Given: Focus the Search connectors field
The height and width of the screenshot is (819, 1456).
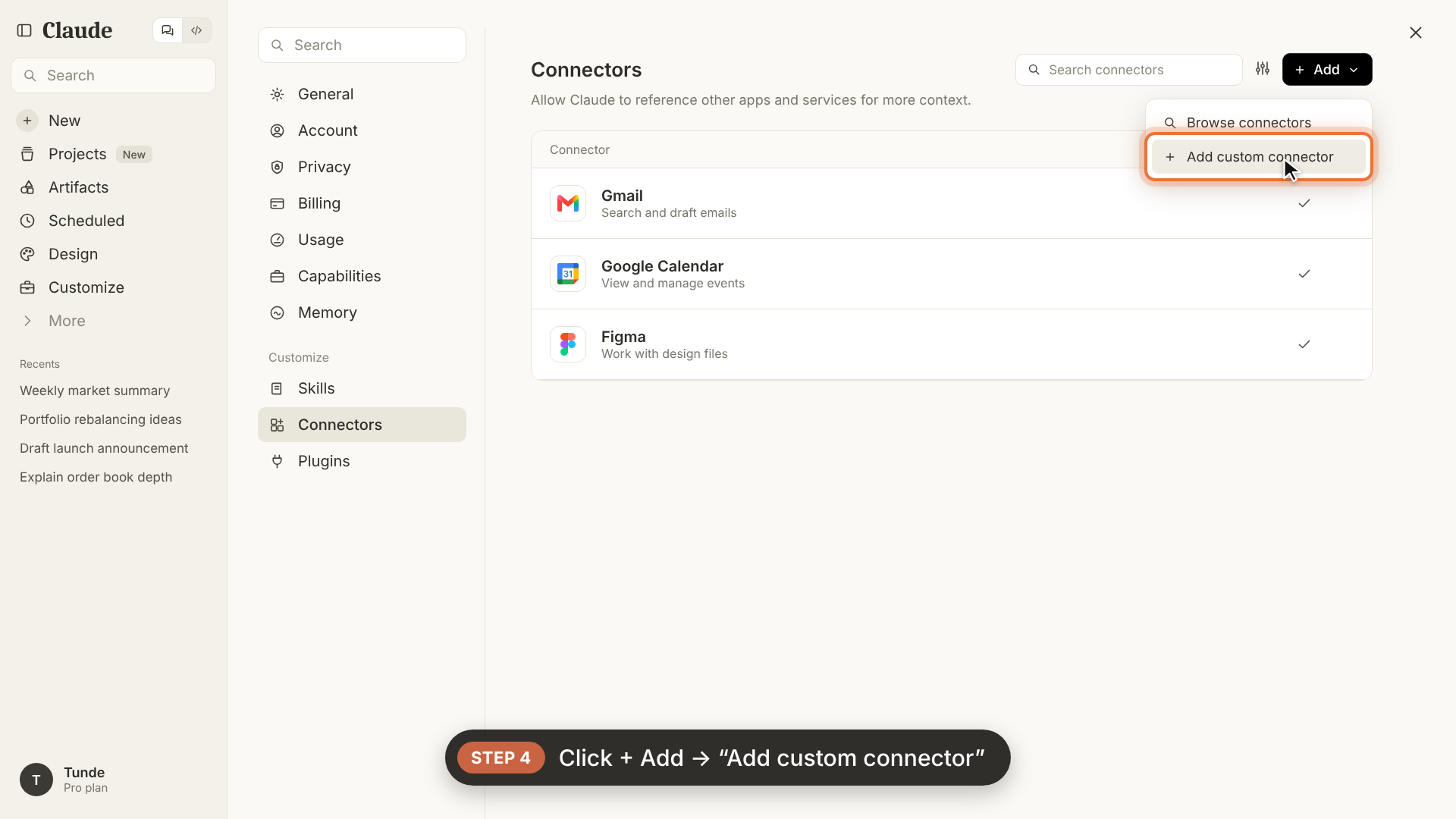Looking at the screenshot, I should (1128, 70).
